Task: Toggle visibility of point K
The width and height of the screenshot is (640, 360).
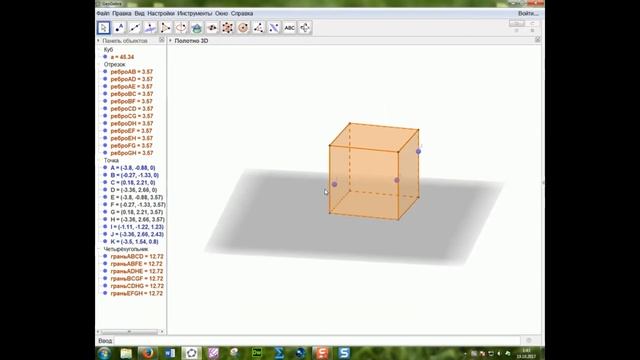Action: 105,242
